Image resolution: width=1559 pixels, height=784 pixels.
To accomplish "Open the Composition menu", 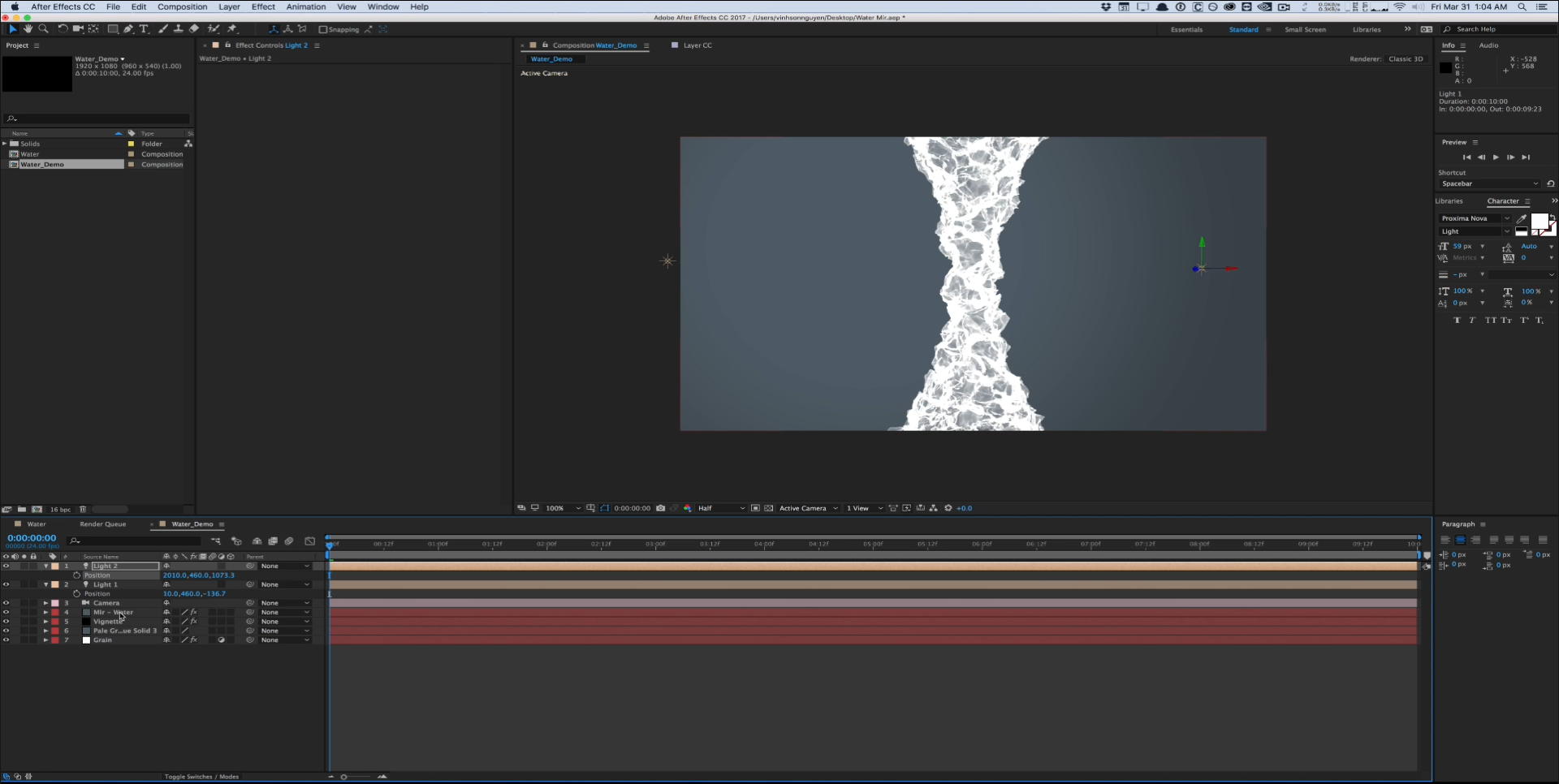I will point(183,6).
